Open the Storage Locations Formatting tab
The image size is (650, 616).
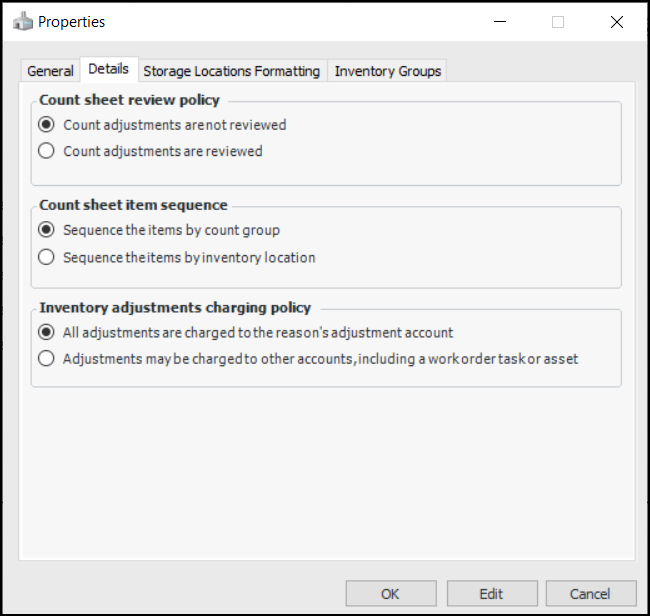pos(231,71)
